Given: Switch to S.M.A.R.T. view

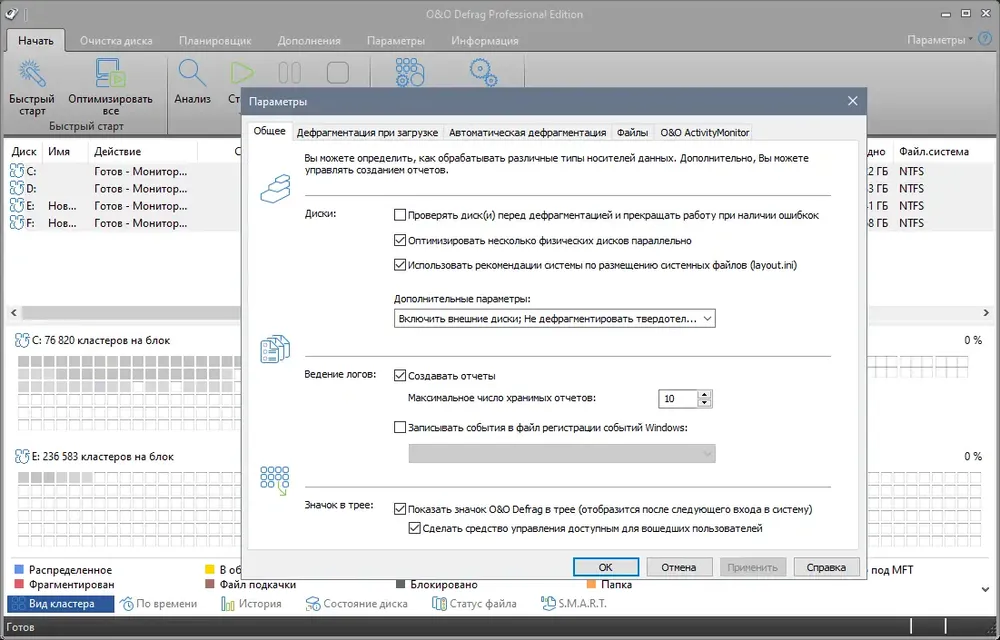Looking at the screenshot, I should (x=574, y=604).
